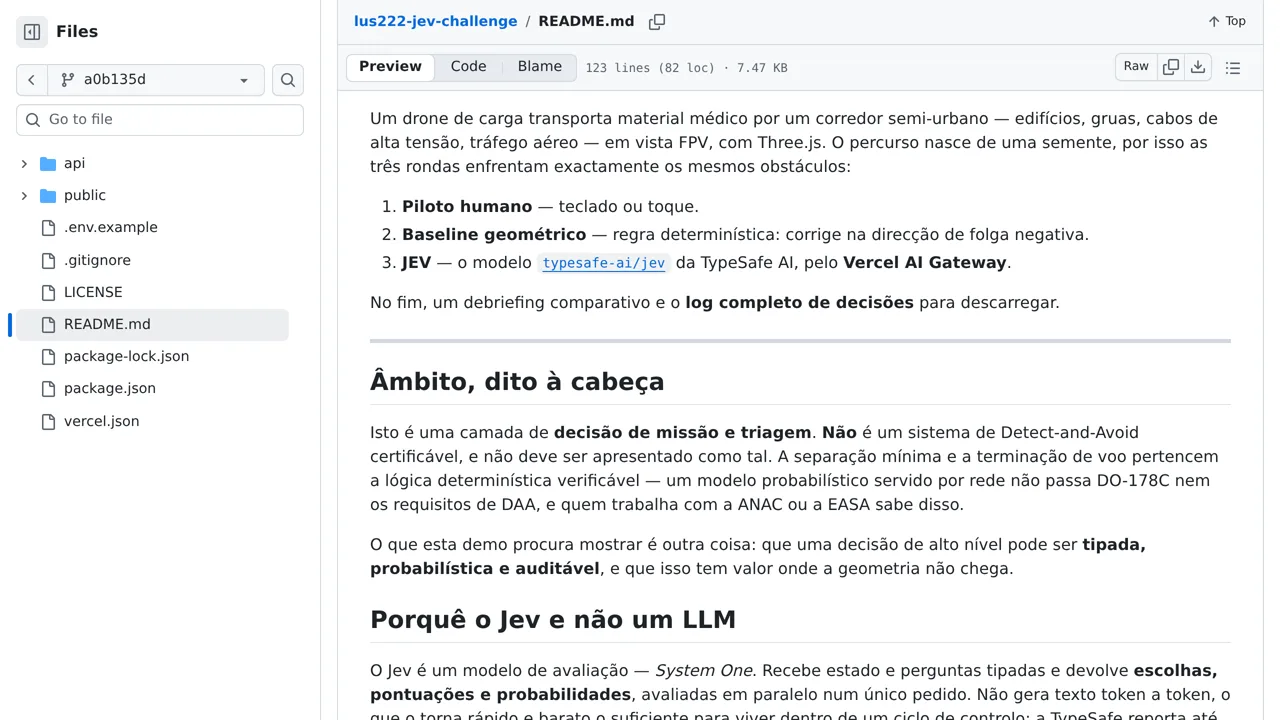Collapse the Files side panel icon
Viewport: 1280px width, 720px height.
click(x=32, y=32)
